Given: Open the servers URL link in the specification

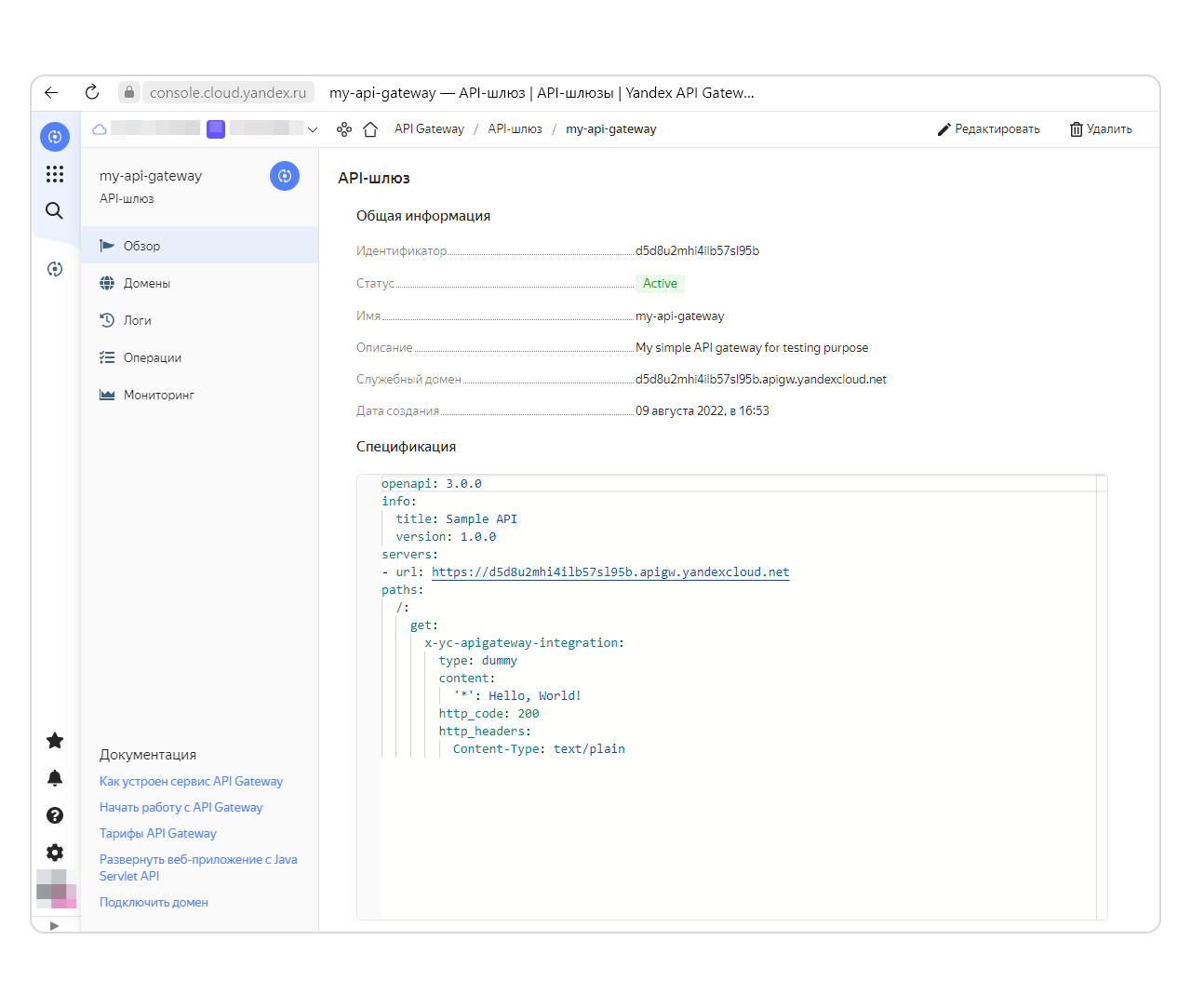Looking at the screenshot, I should coord(610,571).
